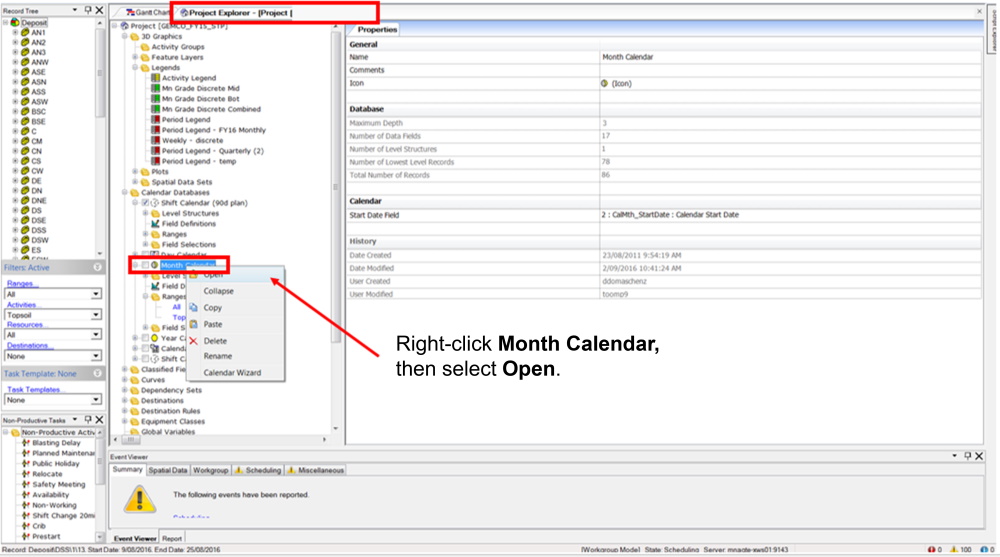Screen dimensions: 1000x557
Task: Click the Start Date Field value cell
Action: [x=790, y=215]
